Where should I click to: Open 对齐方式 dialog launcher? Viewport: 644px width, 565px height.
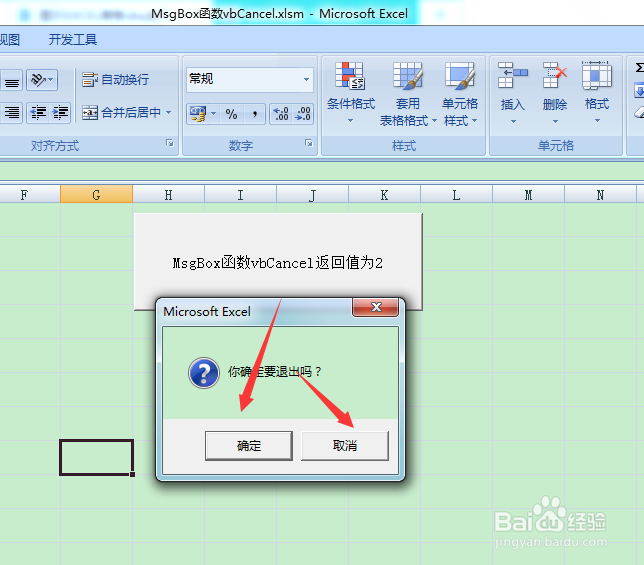pos(170,143)
